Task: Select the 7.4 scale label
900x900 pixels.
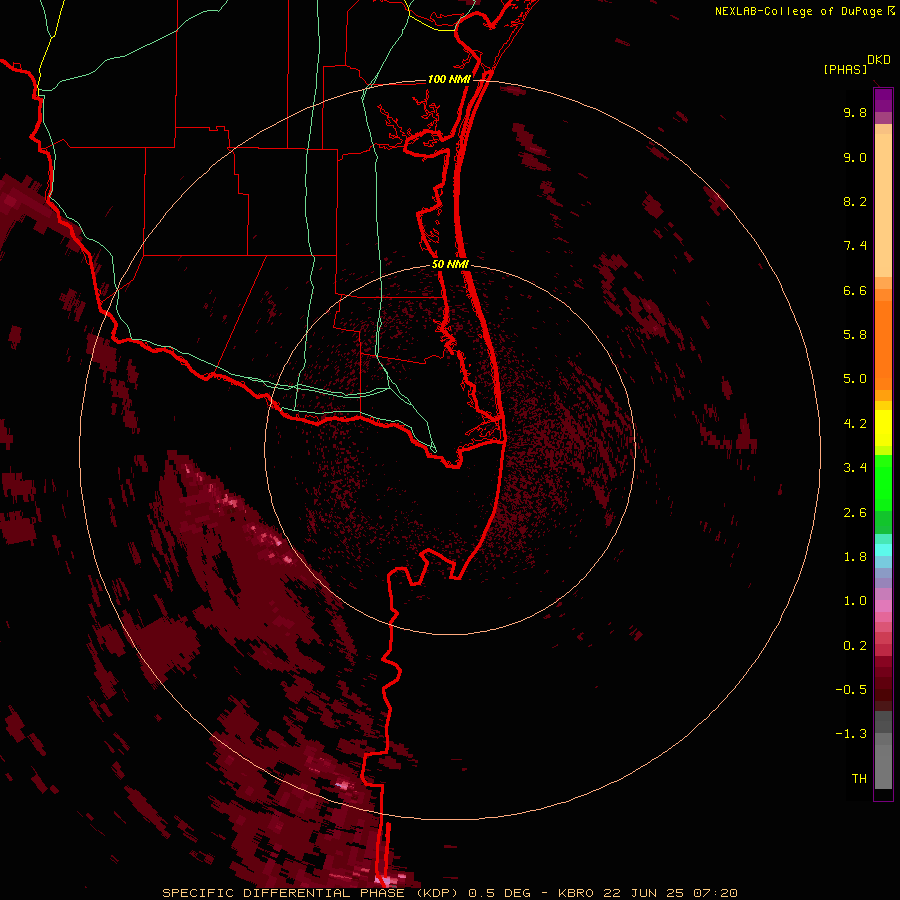Action: pos(855,246)
